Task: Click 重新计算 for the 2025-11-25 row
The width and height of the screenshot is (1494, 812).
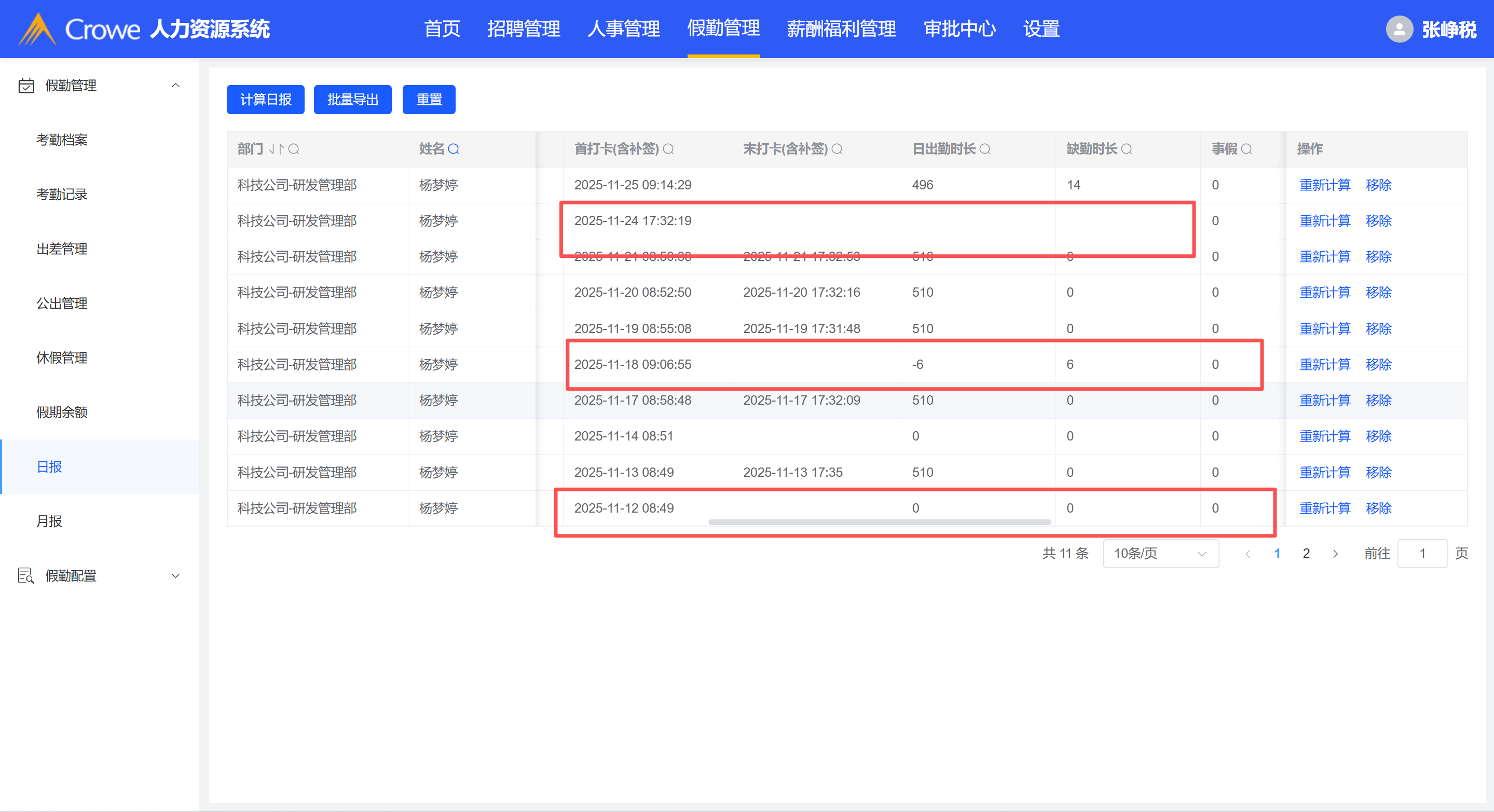Action: click(1325, 185)
